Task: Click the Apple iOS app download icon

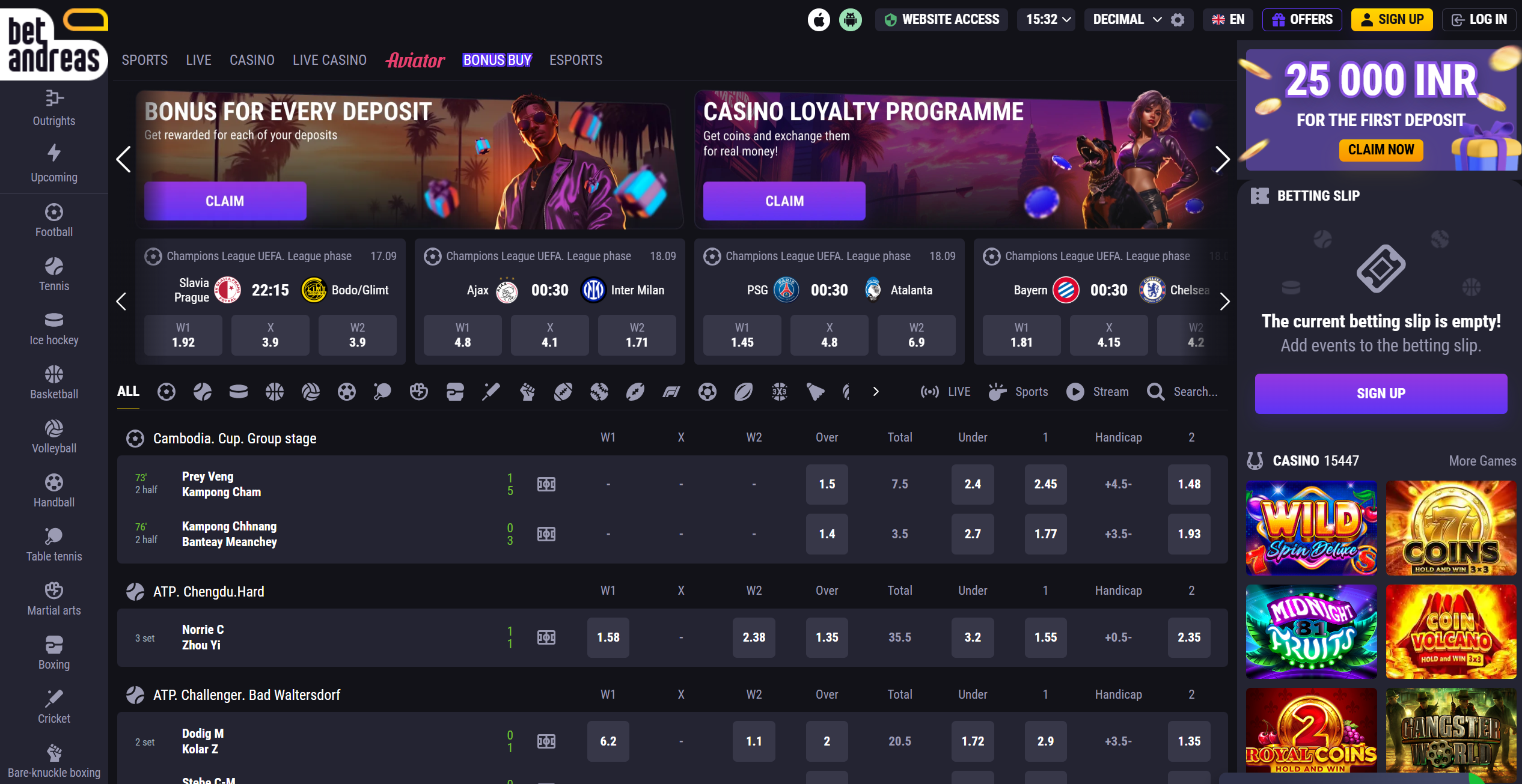Action: (819, 20)
